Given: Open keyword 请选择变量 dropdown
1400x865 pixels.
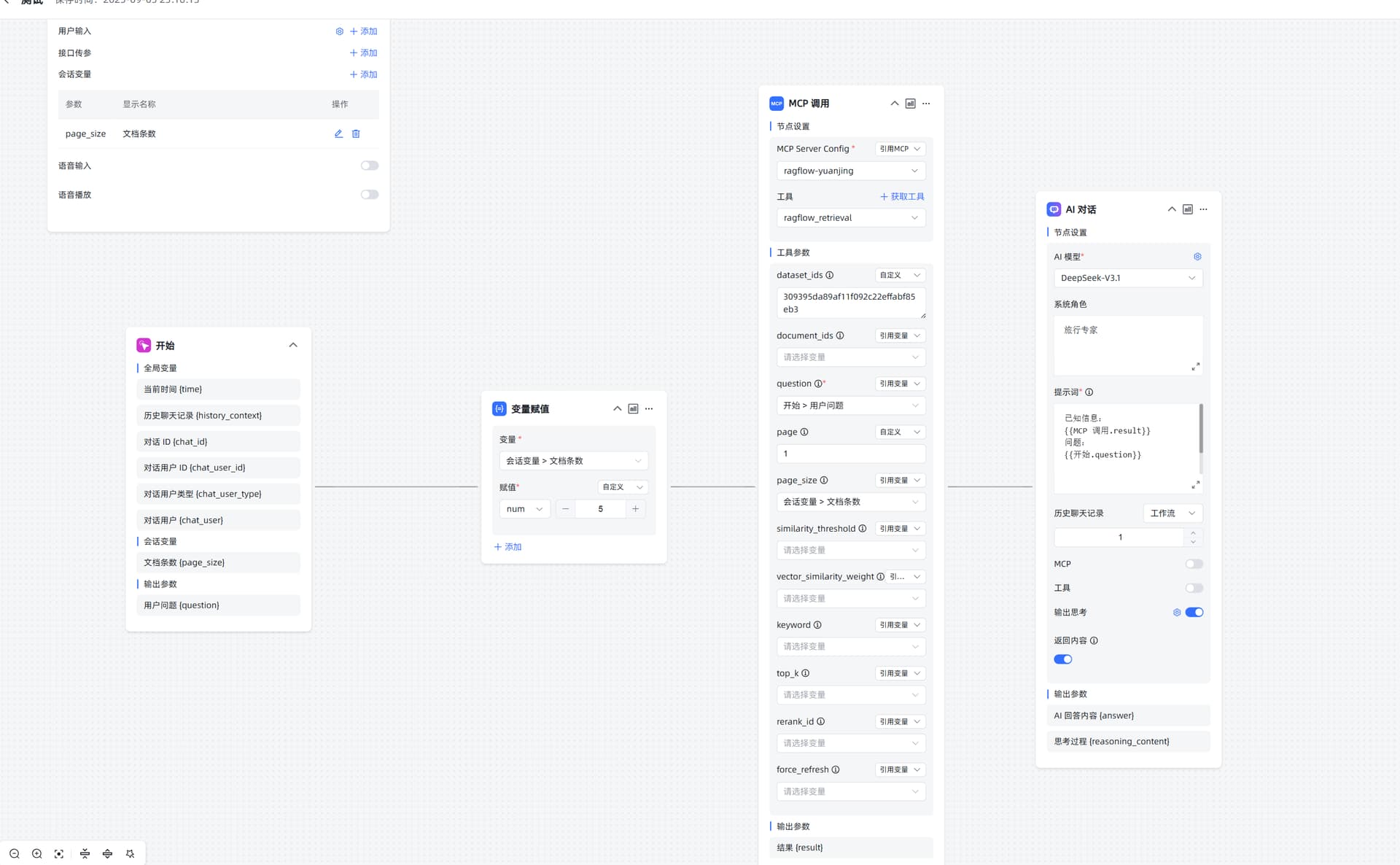Looking at the screenshot, I should click(851, 647).
